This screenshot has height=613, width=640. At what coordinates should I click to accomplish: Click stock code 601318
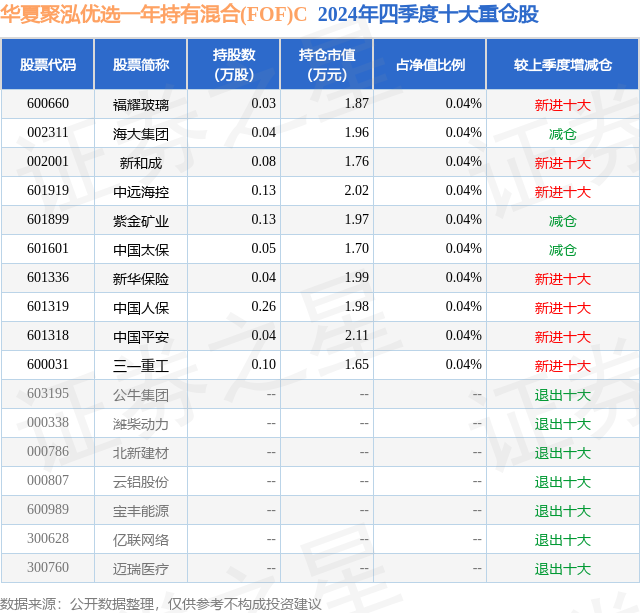(48, 335)
